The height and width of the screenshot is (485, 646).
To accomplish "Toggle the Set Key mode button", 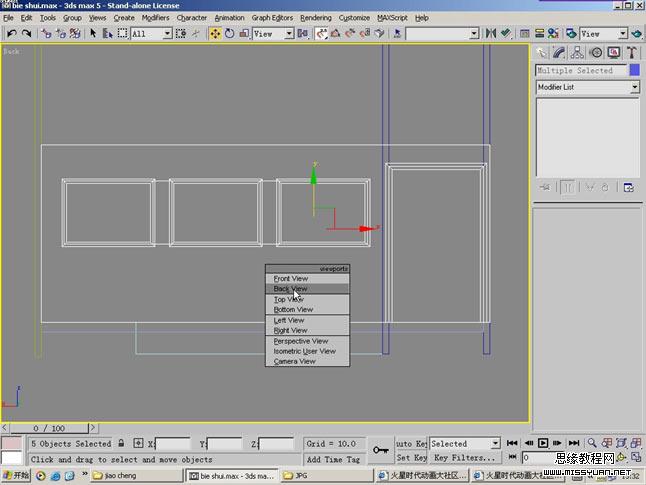I will [411, 458].
